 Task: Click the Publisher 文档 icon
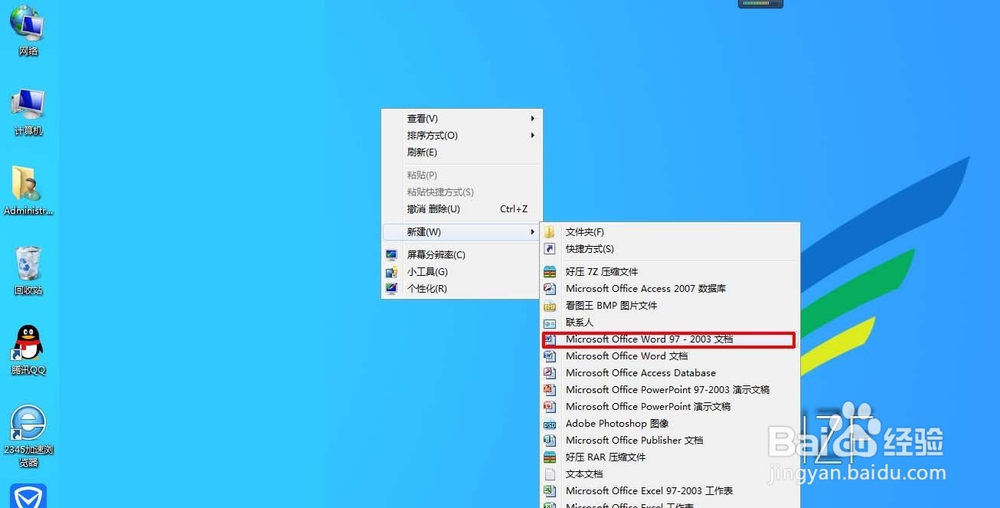(x=549, y=440)
